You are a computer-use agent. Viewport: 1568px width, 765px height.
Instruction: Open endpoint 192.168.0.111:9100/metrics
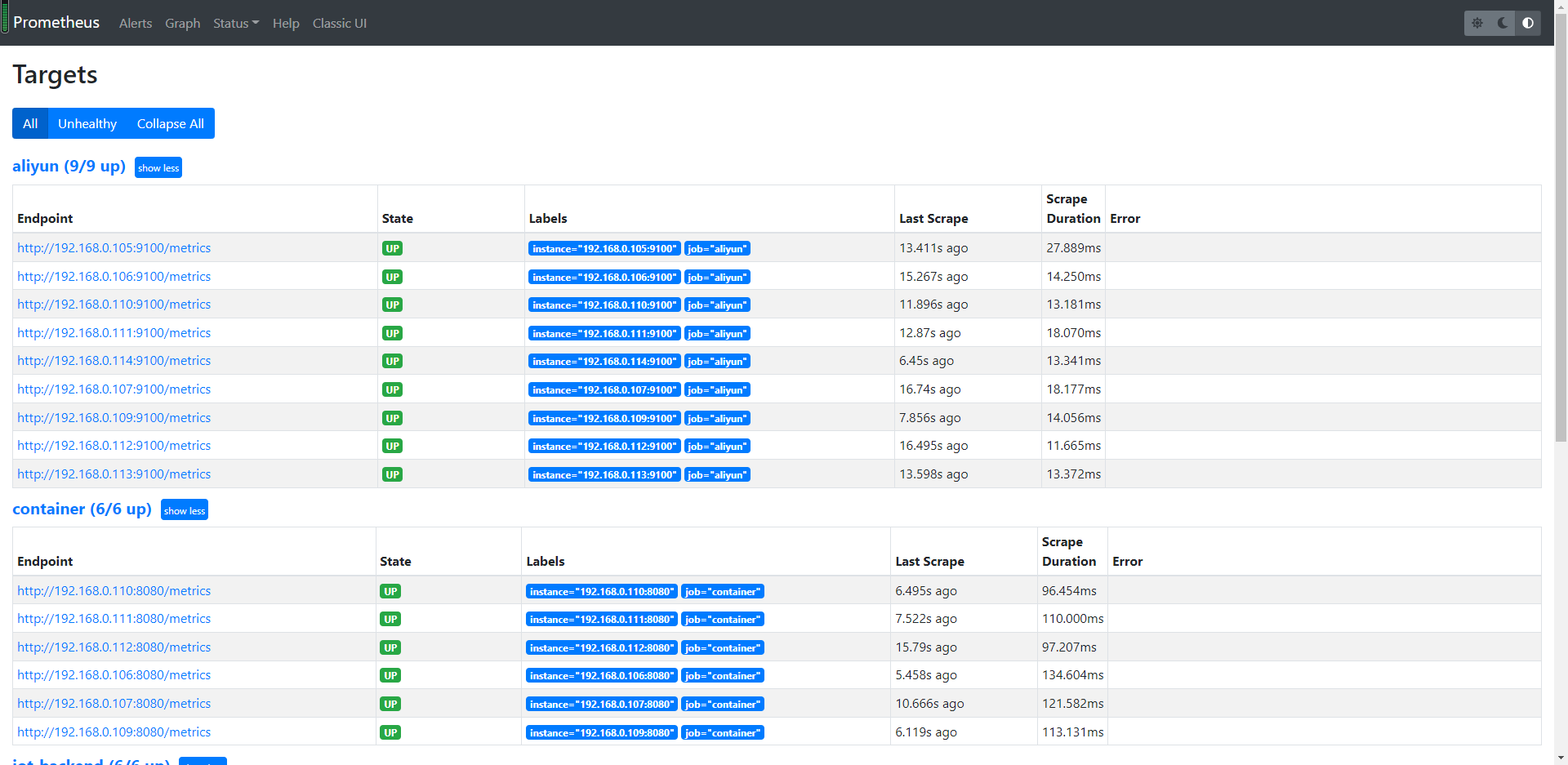click(114, 333)
